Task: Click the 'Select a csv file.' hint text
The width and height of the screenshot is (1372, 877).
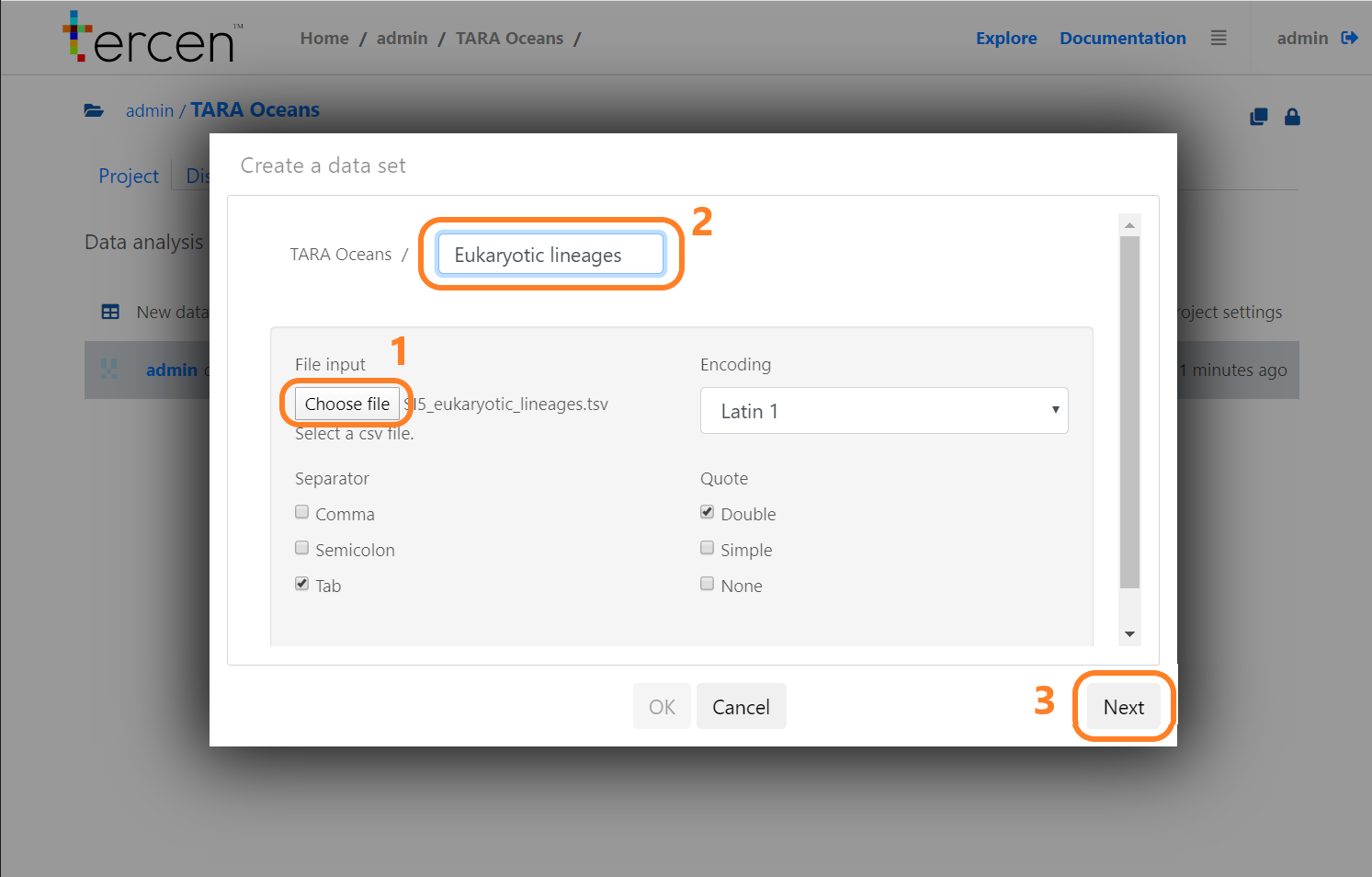Action: (355, 433)
